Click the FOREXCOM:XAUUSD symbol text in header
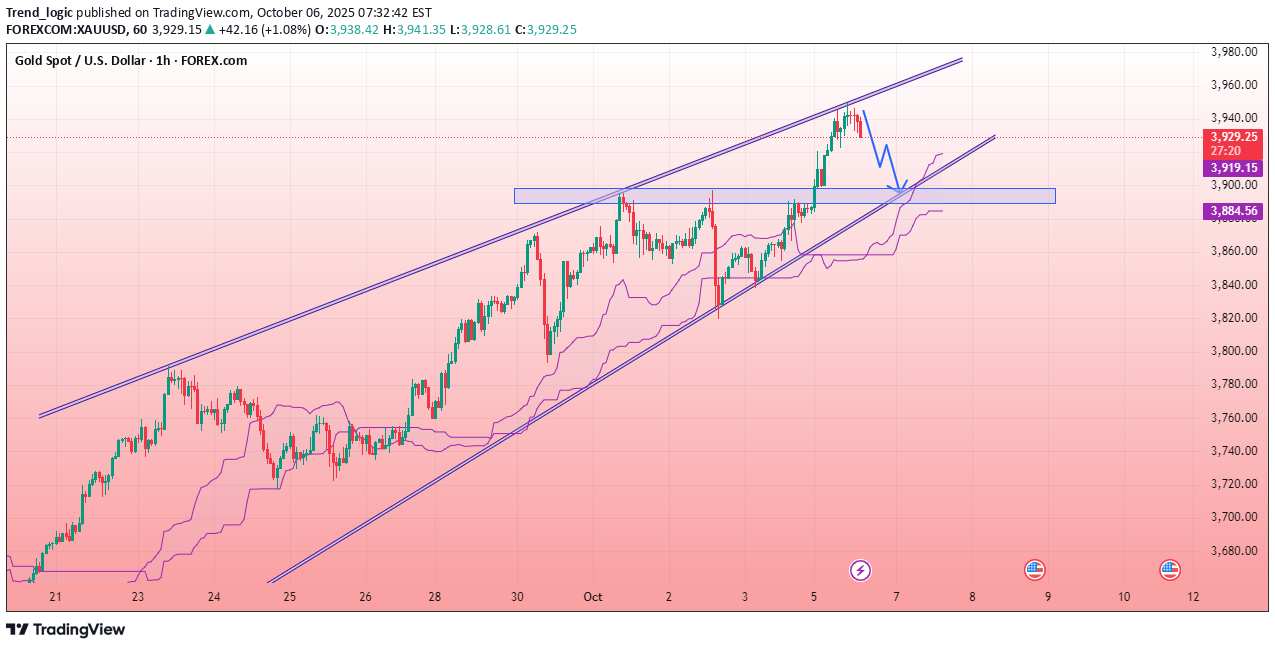This screenshot has width=1275, height=648. (73, 30)
